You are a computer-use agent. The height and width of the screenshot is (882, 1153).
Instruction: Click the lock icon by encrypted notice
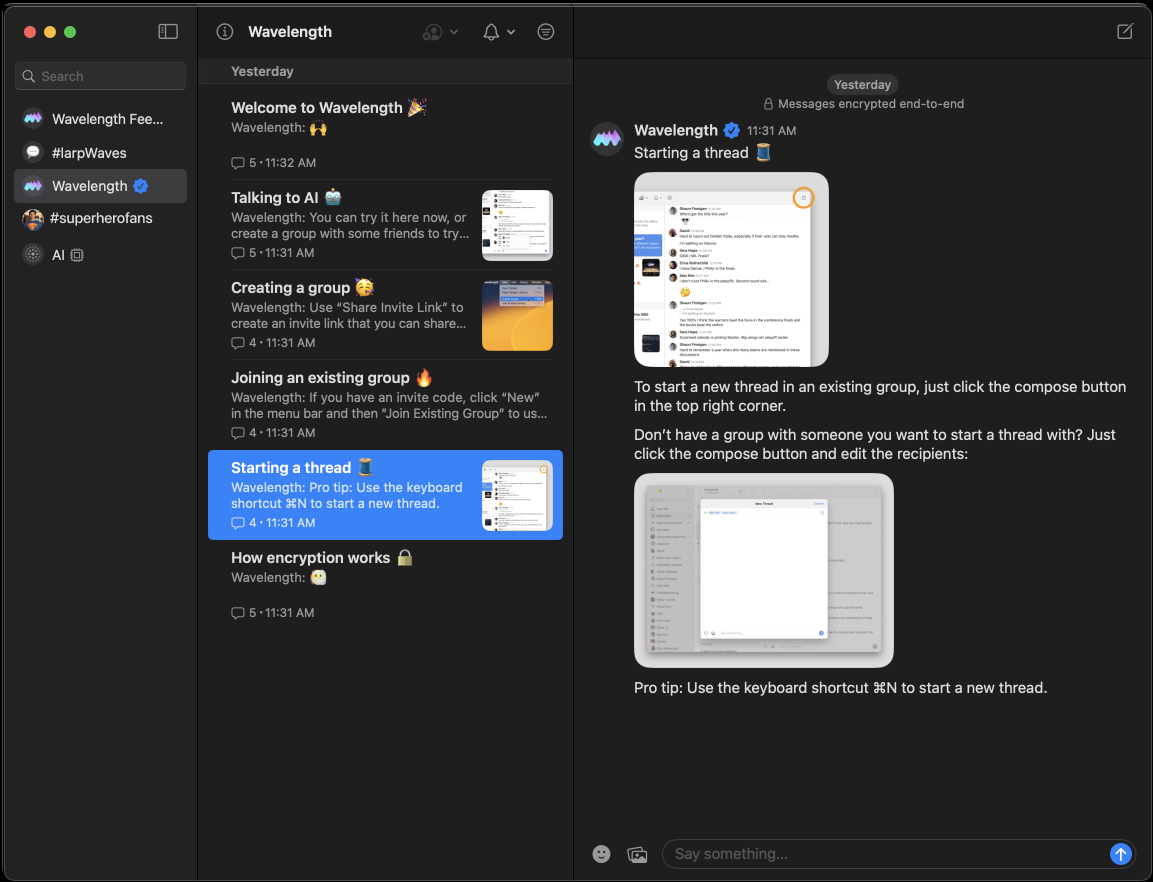click(768, 104)
